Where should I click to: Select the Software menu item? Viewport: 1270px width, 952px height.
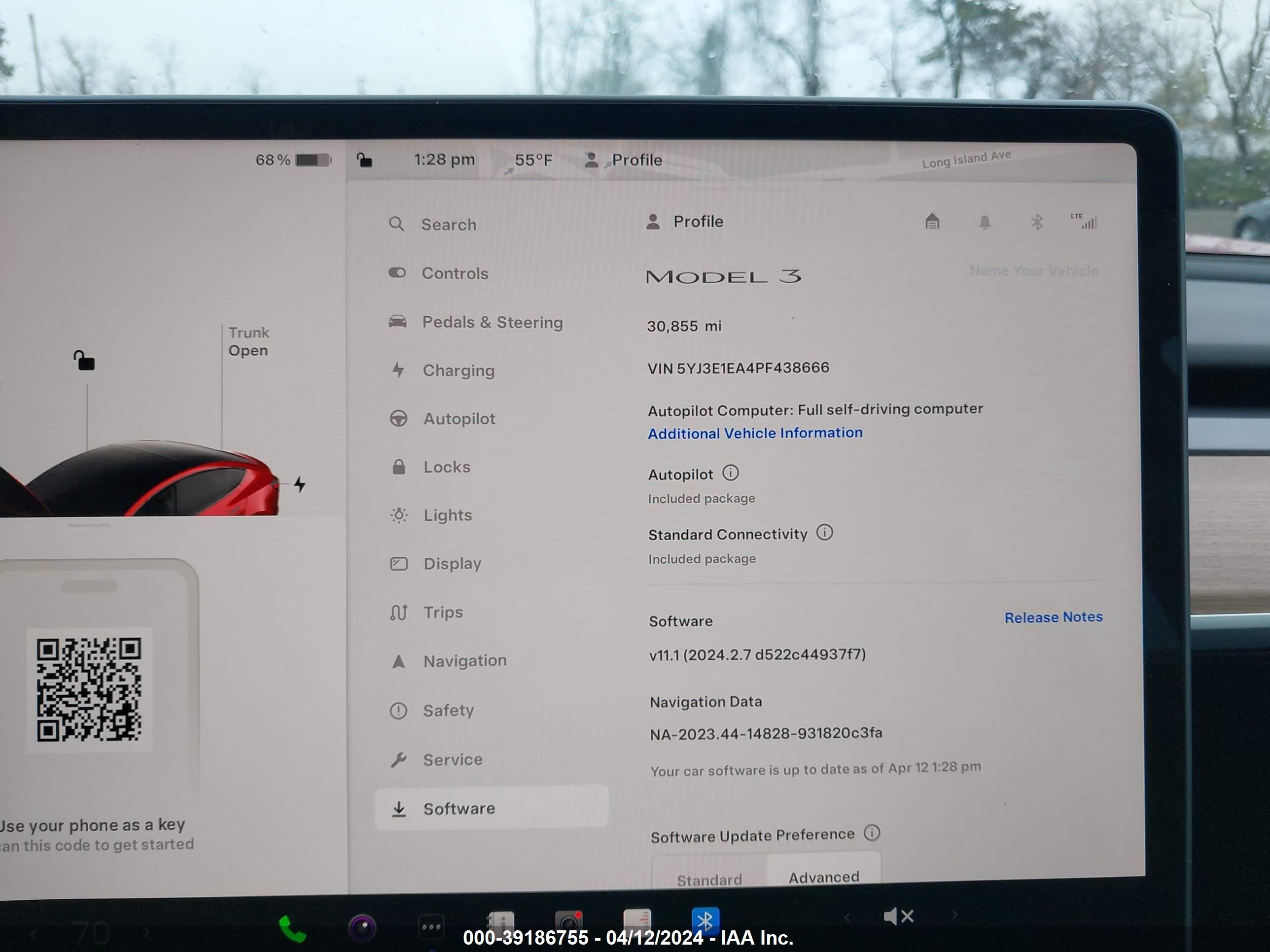point(492,808)
